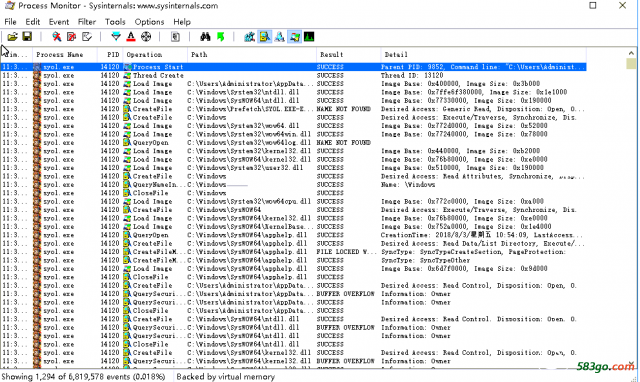Viewport: 640px width, 382px height.
Task: Open a saved log with the folder icon
Action: click(x=13, y=37)
